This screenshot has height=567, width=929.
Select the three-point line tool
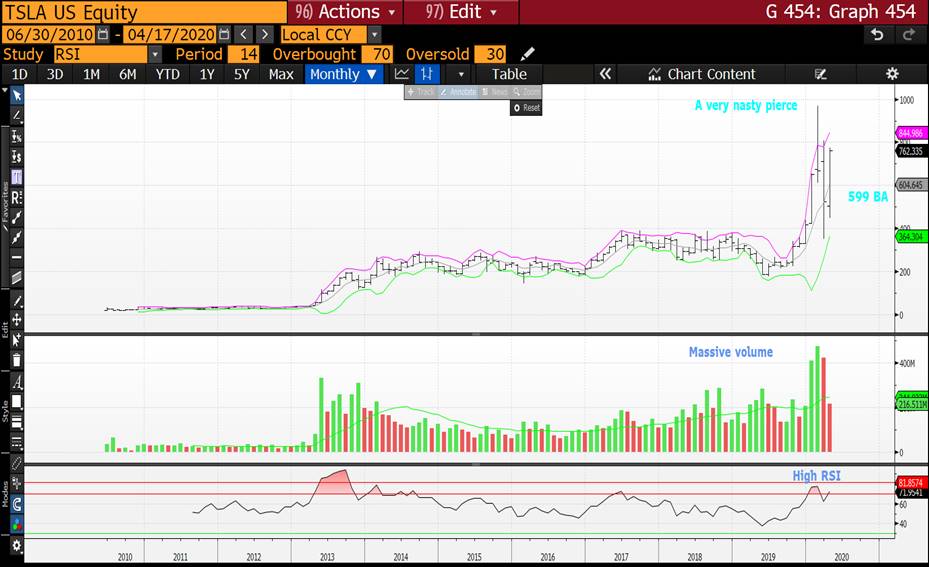17,237
